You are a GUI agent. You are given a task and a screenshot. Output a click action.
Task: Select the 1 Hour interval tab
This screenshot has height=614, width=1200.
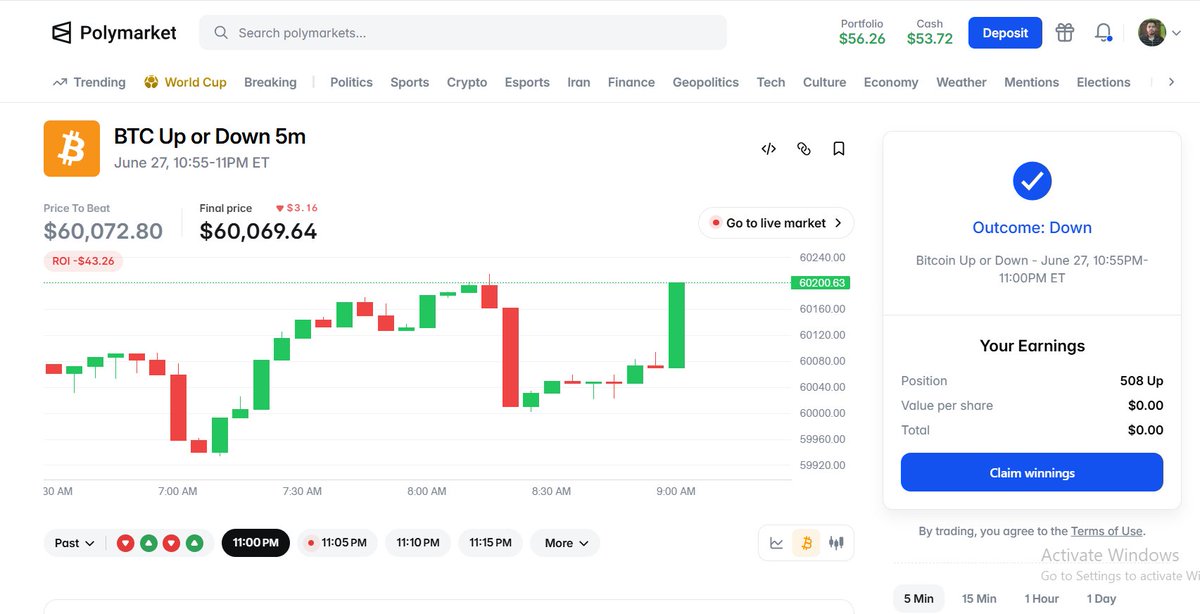[x=1042, y=598]
